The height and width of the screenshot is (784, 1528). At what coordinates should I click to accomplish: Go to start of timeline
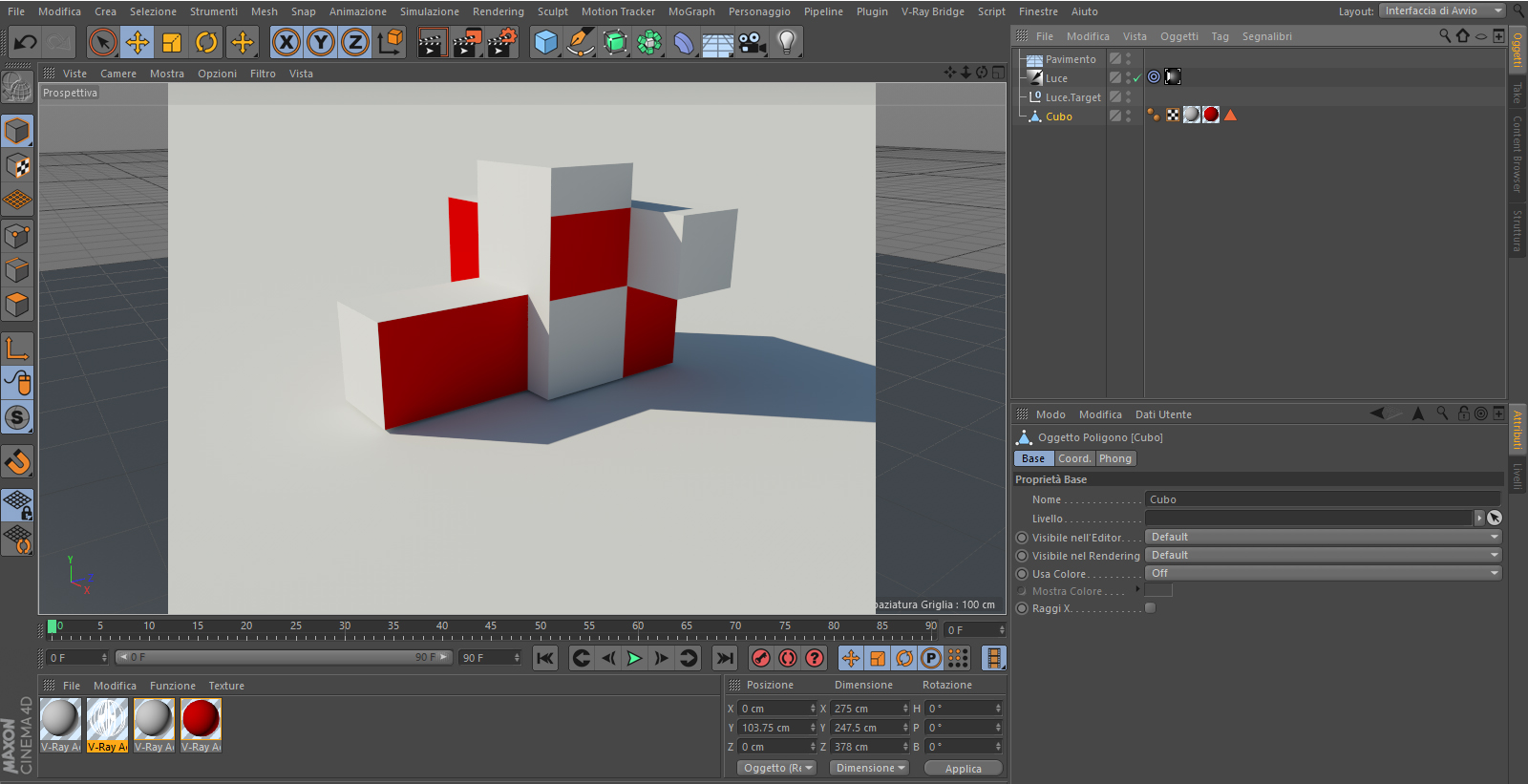[x=545, y=658]
